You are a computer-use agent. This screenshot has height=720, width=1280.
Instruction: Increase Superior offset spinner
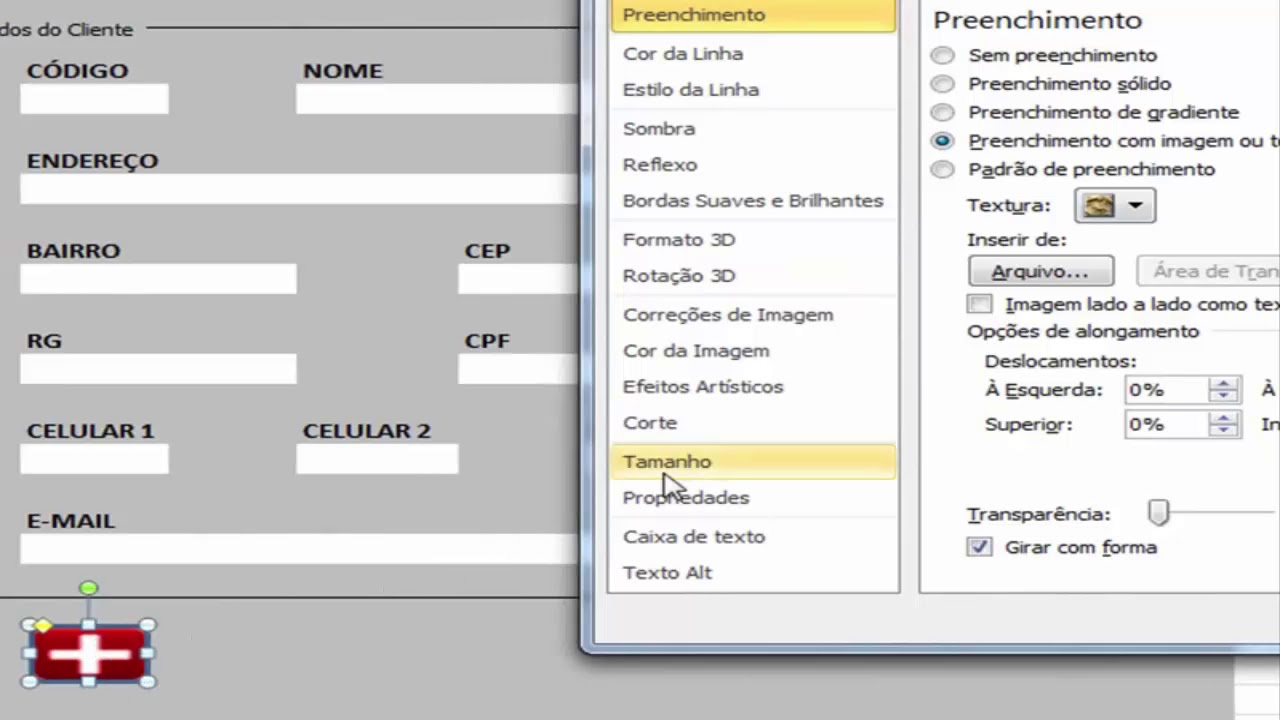tap(1223, 418)
